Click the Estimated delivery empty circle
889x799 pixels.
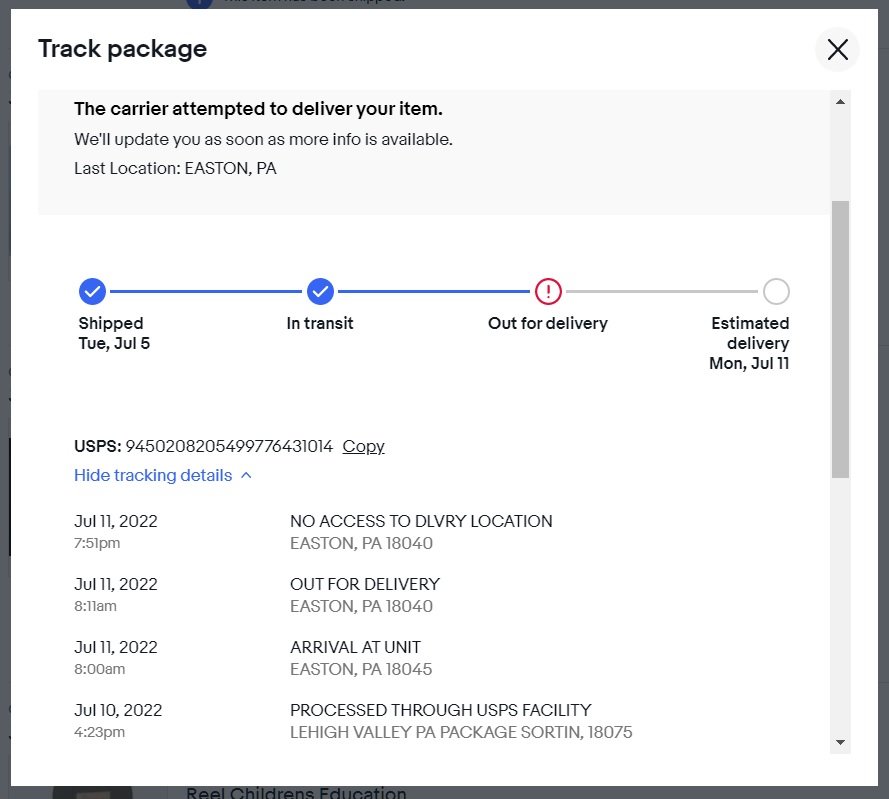pos(776,292)
